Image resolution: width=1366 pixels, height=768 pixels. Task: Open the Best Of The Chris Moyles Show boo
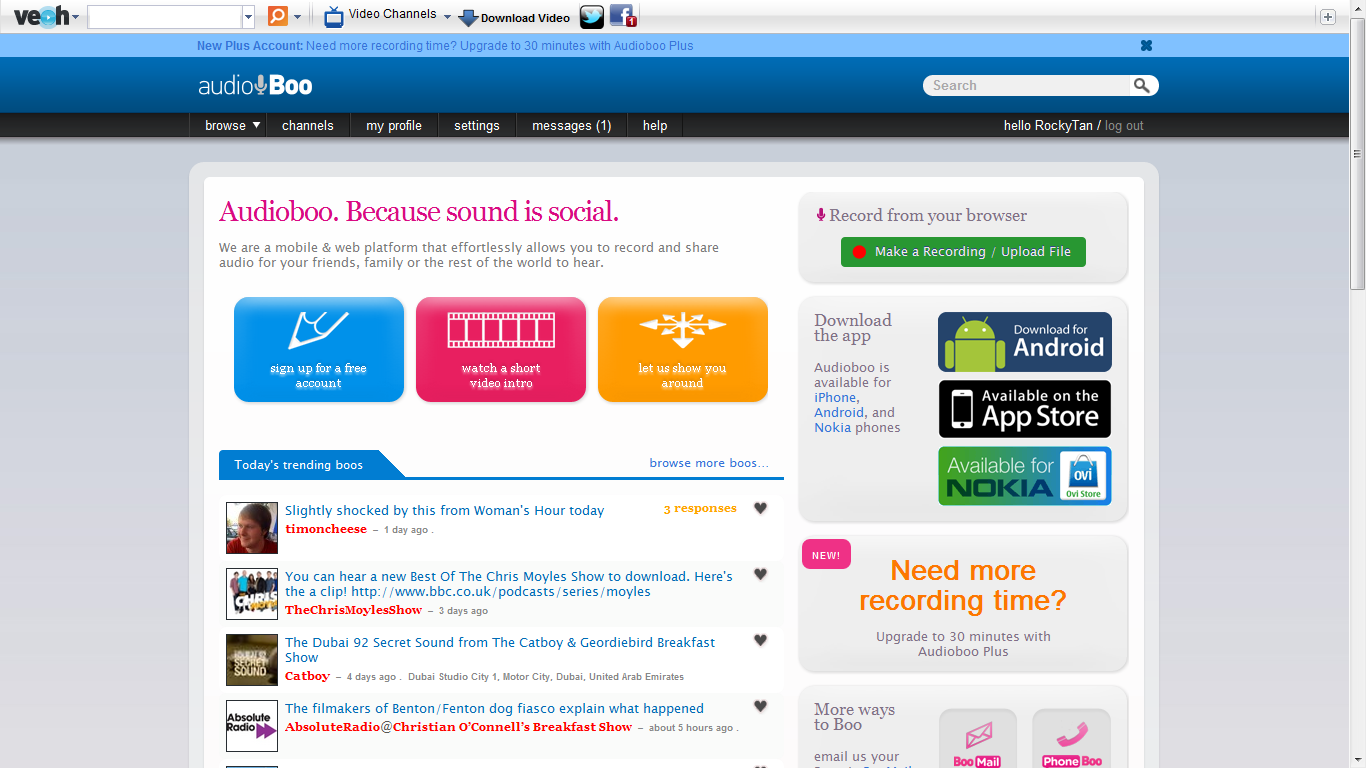click(509, 584)
